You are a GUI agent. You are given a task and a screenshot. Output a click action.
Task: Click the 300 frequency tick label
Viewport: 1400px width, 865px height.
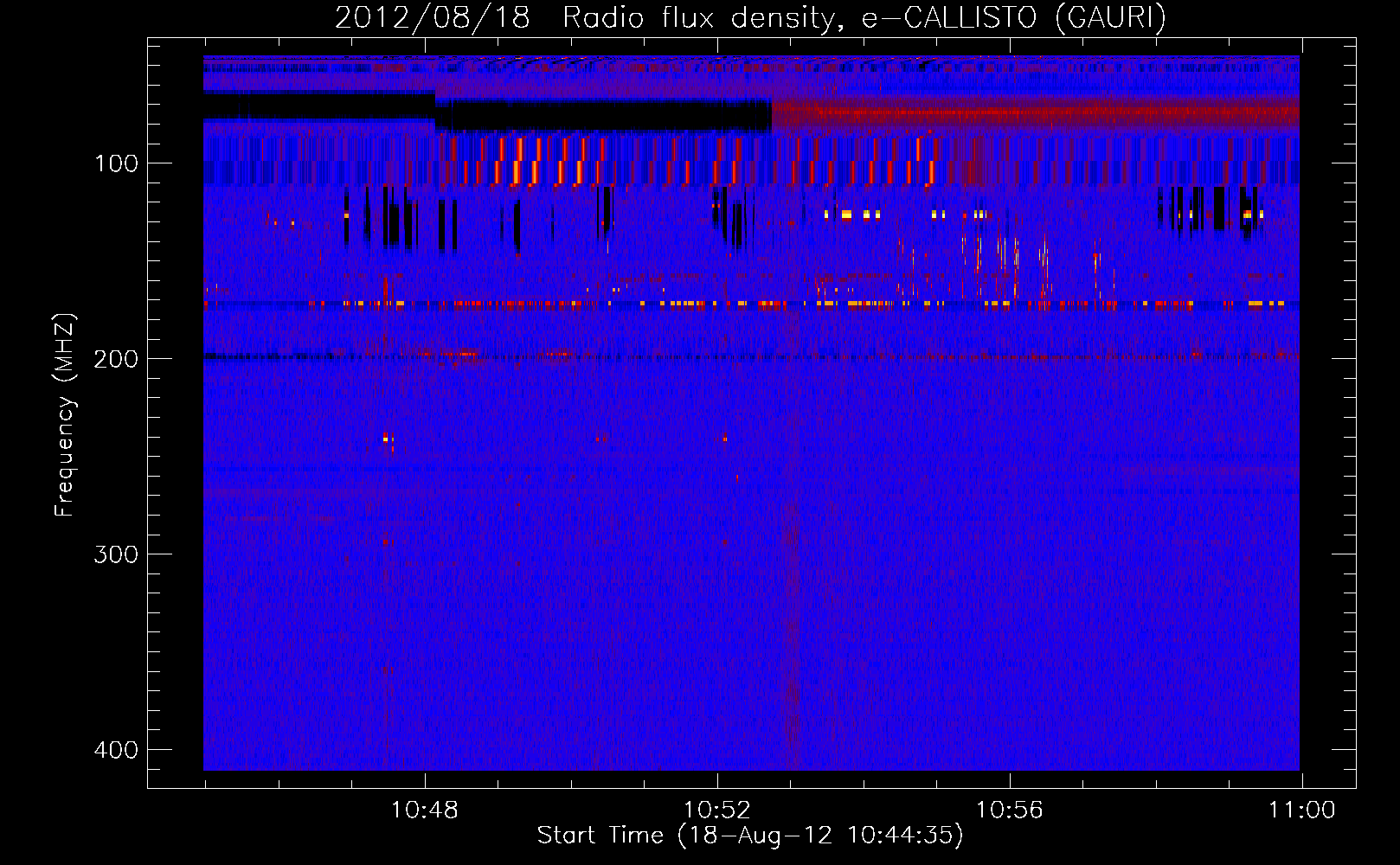[116, 554]
